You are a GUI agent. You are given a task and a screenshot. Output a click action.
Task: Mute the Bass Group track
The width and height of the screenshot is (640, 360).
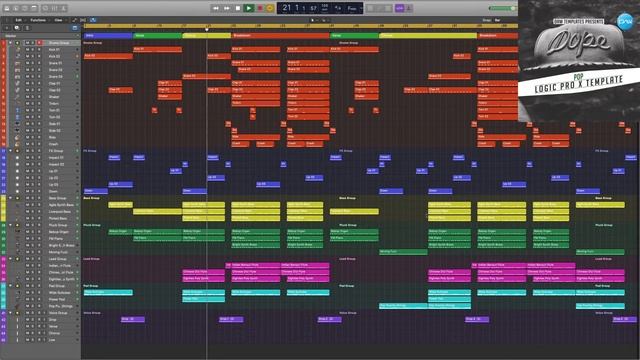pyautogui.click(x=27, y=198)
